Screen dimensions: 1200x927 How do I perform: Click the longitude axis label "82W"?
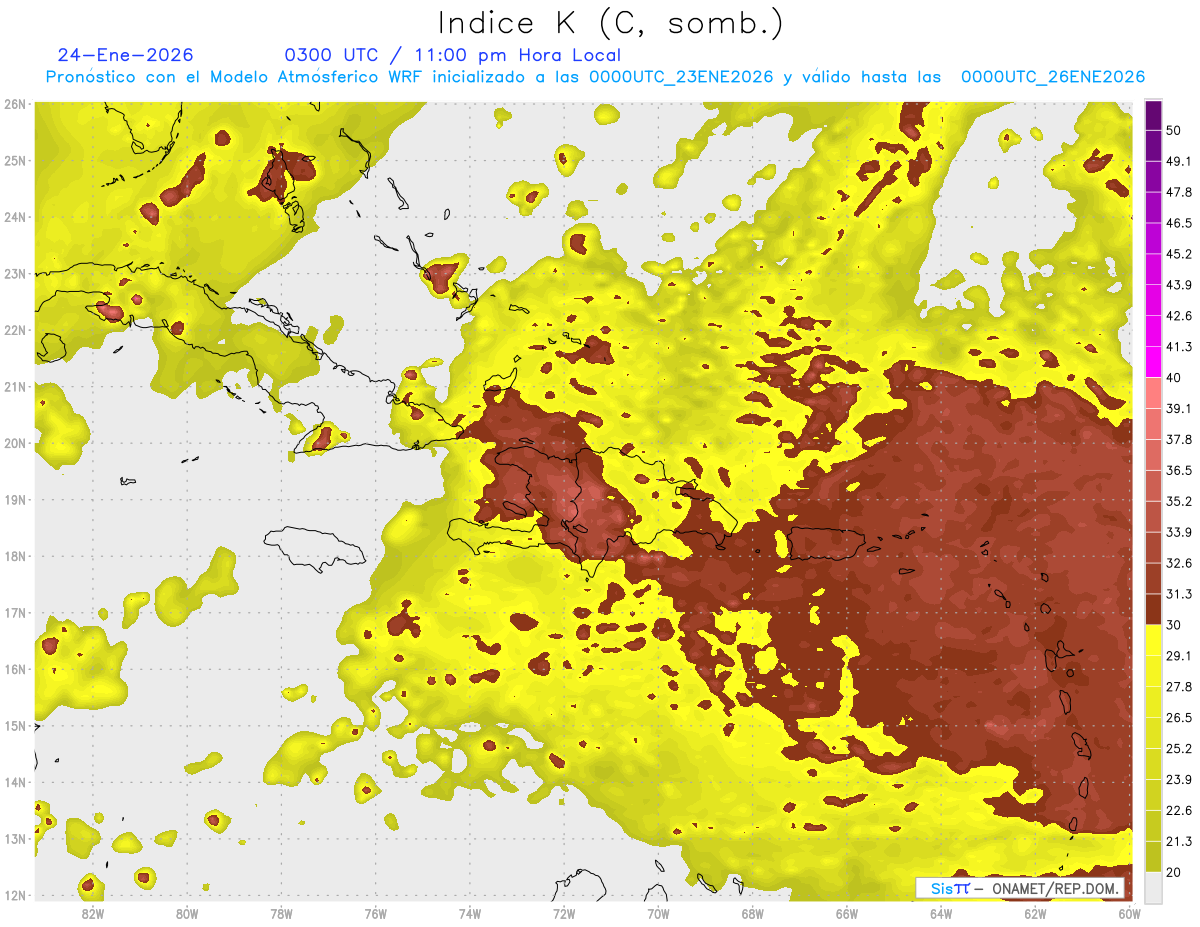click(92, 913)
